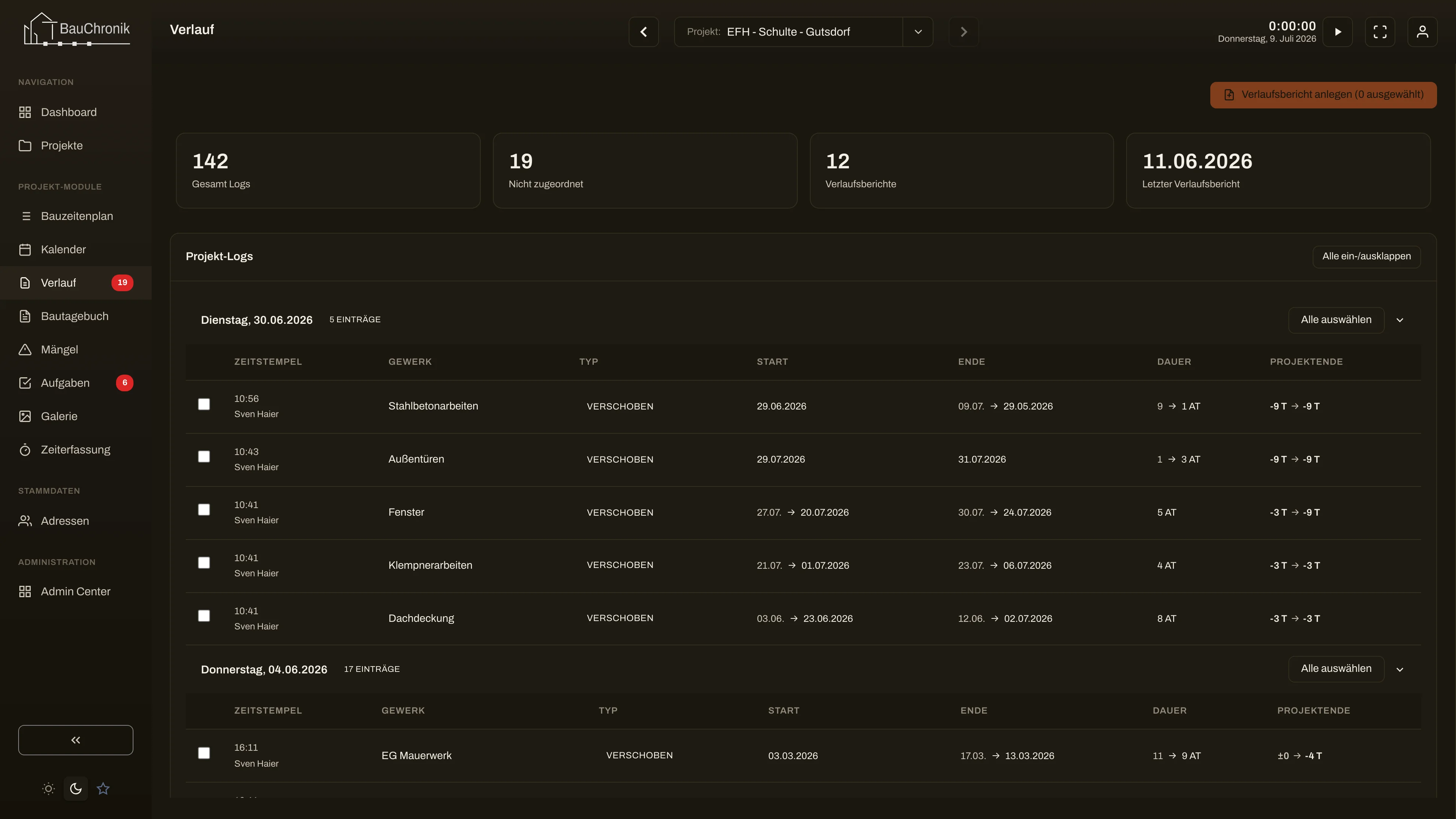
Task: Click the Außentüren duration 3 AT
Action: [1190, 459]
